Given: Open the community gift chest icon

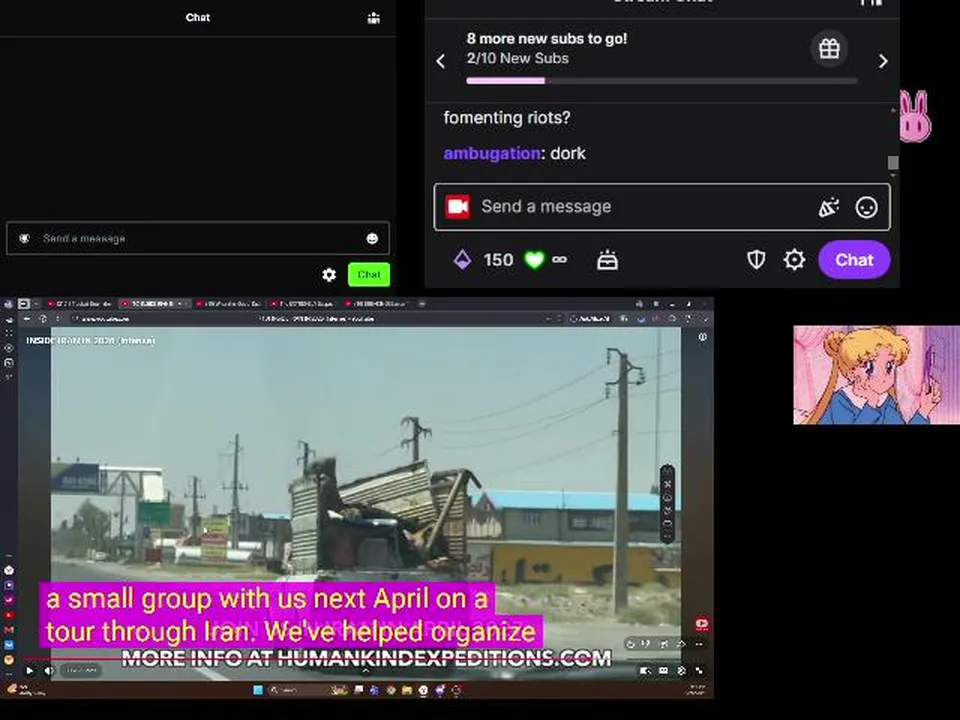Looking at the screenshot, I should [x=607, y=260].
